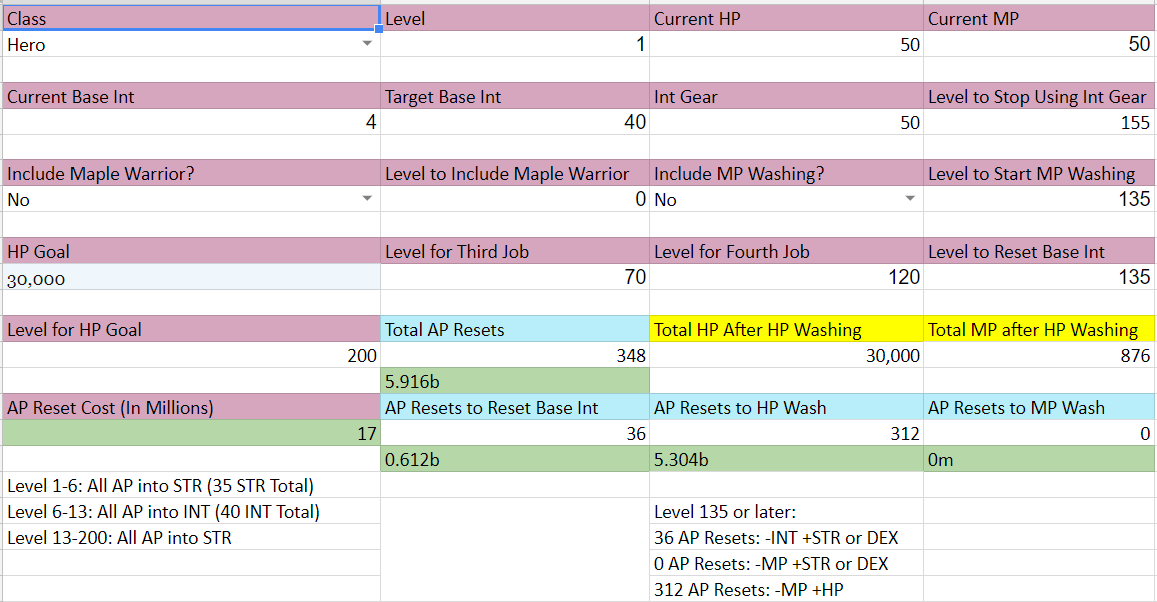The image size is (1157, 602).
Task: Select the AP Reset Cost value 17
Action: (x=191, y=433)
